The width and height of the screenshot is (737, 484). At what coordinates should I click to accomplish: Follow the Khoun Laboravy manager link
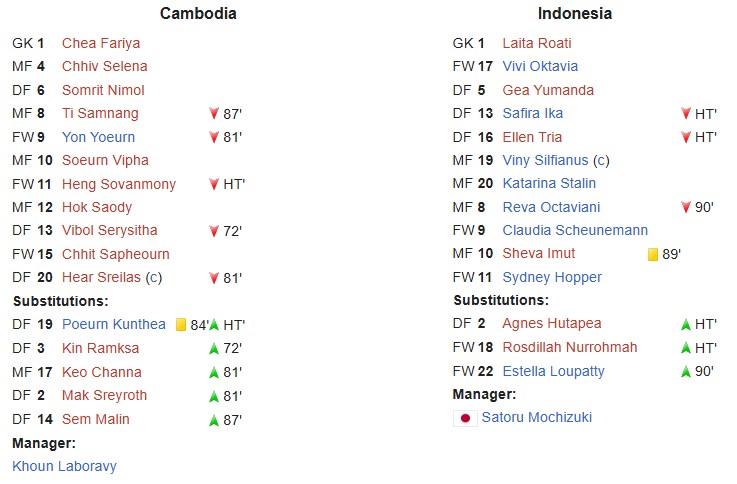coord(64,465)
